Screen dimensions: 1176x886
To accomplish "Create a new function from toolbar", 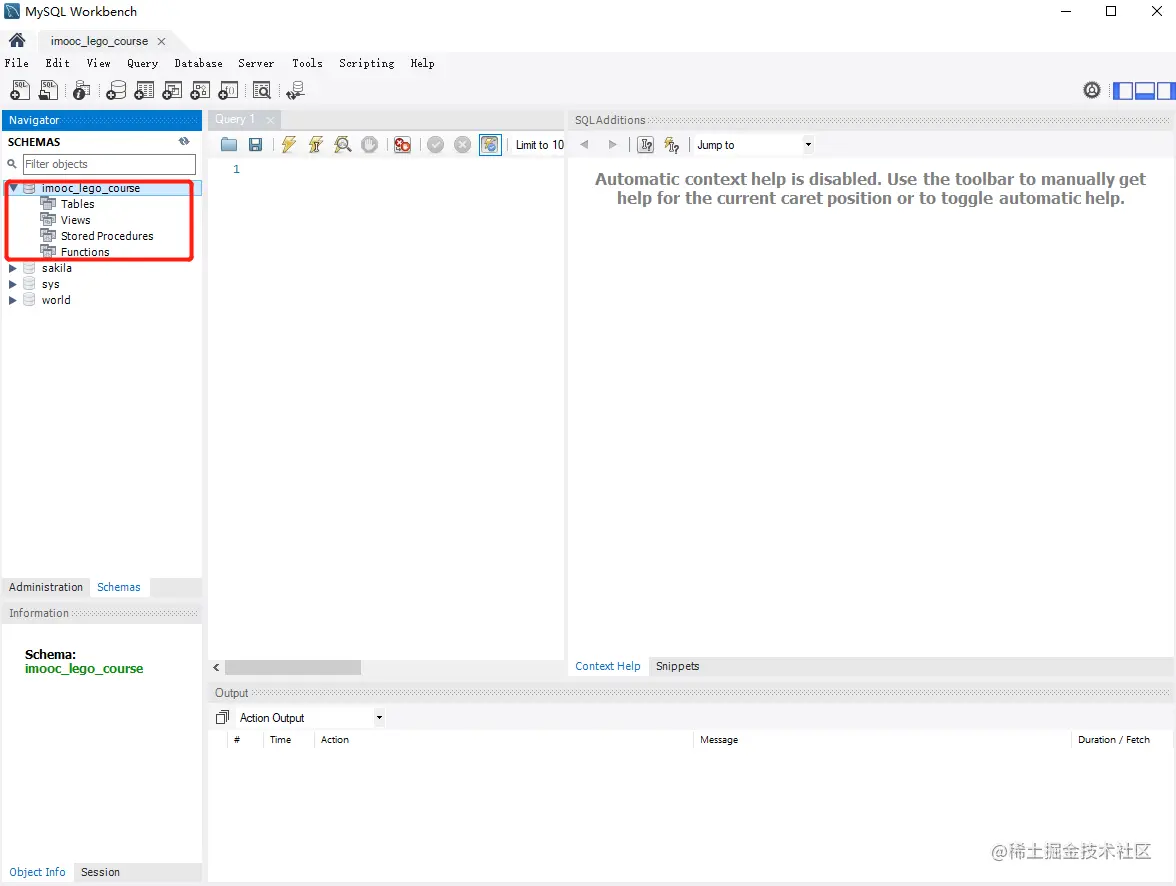I will pos(228,91).
